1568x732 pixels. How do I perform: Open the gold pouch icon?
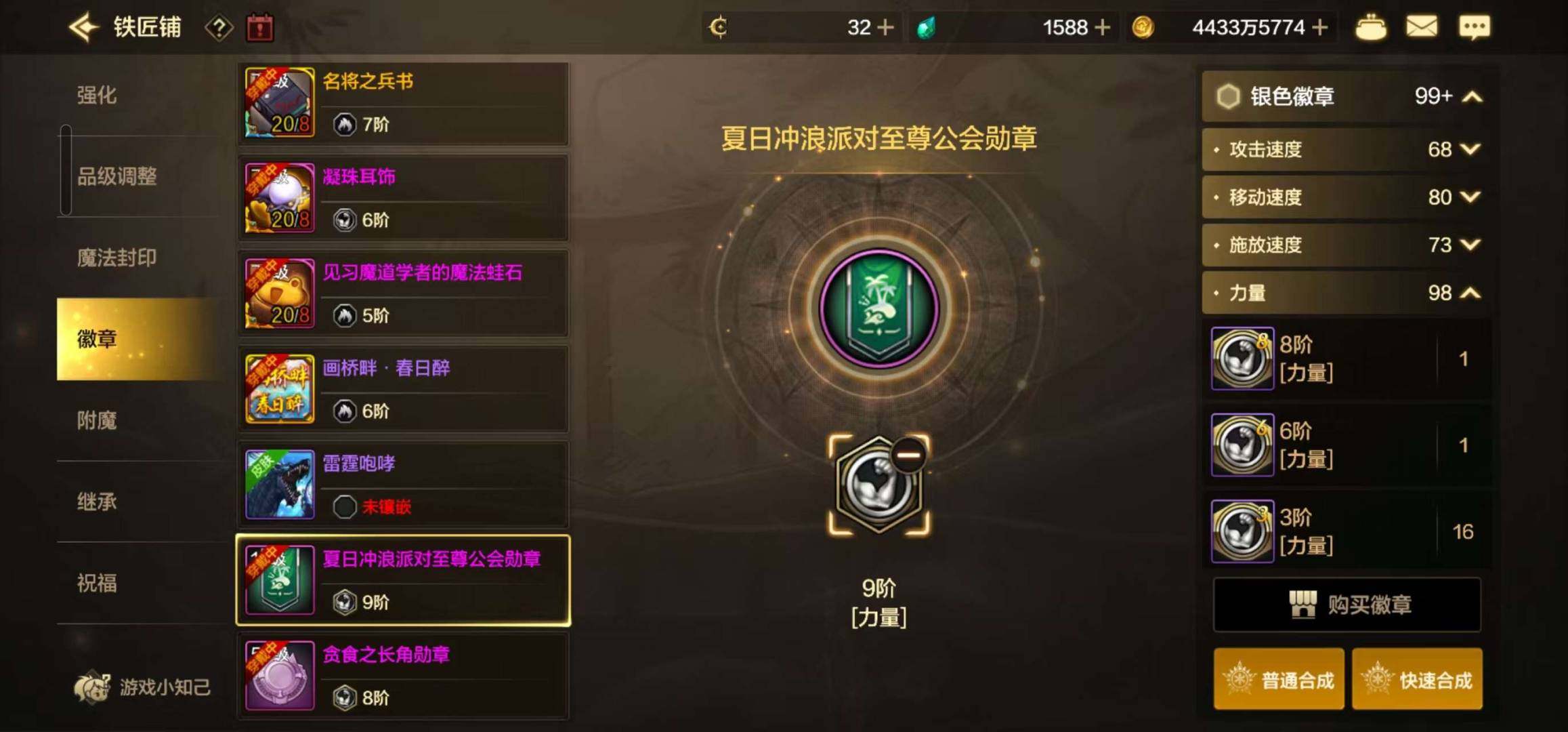(1370, 28)
